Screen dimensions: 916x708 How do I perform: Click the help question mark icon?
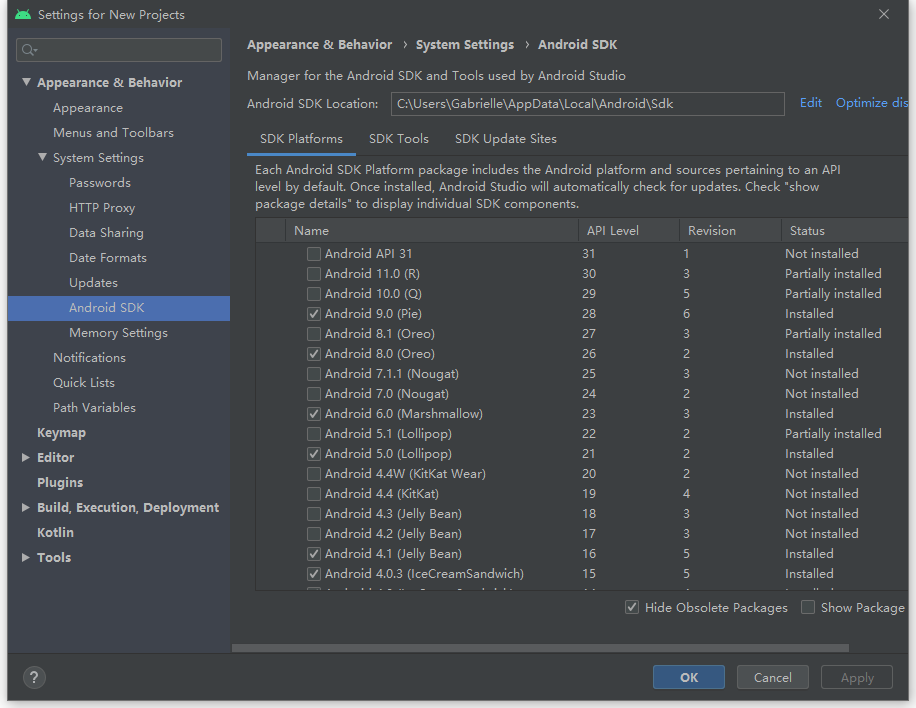point(34,677)
